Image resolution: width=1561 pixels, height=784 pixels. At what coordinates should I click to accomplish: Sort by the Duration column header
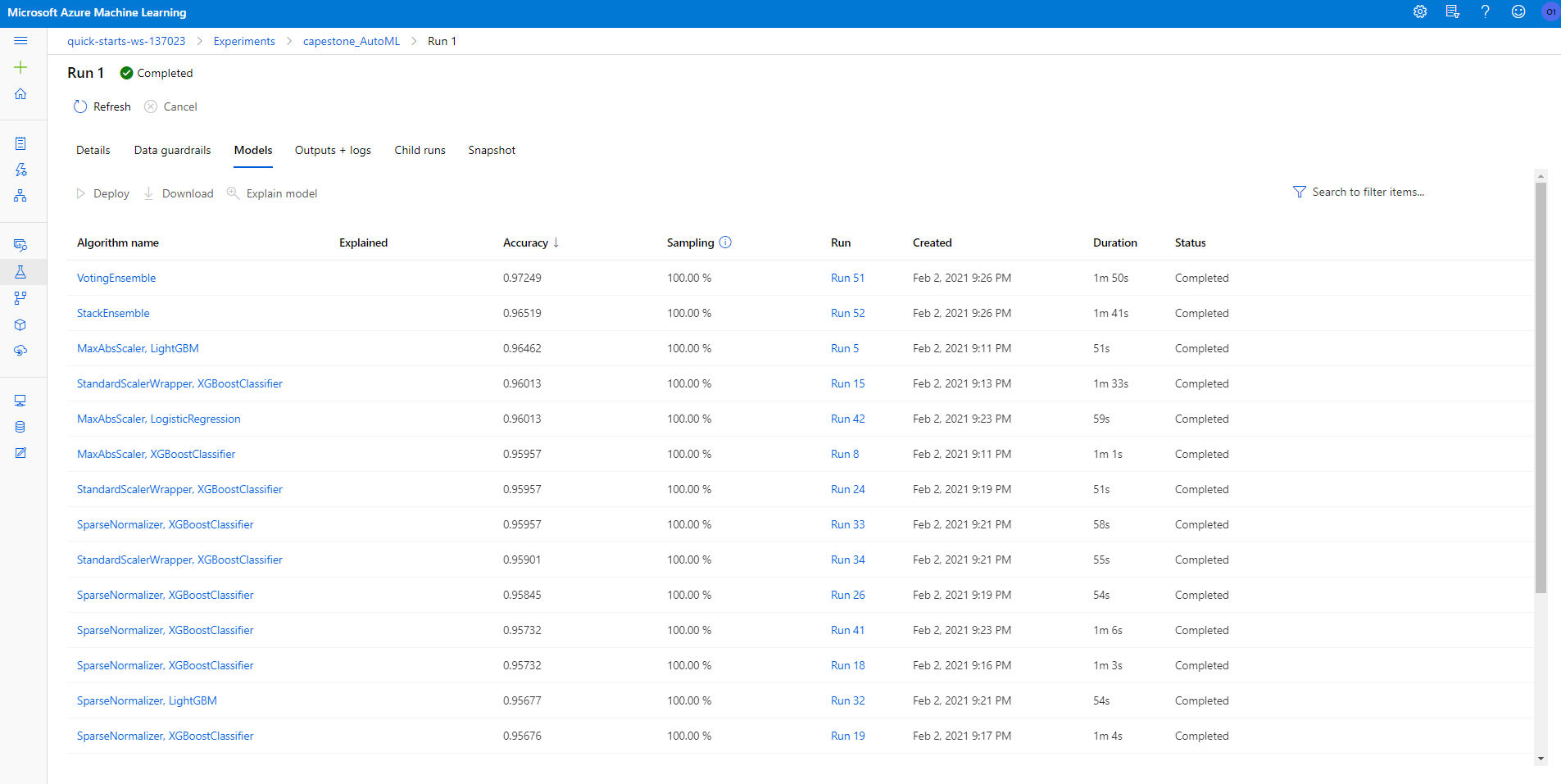pyautogui.click(x=1115, y=242)
